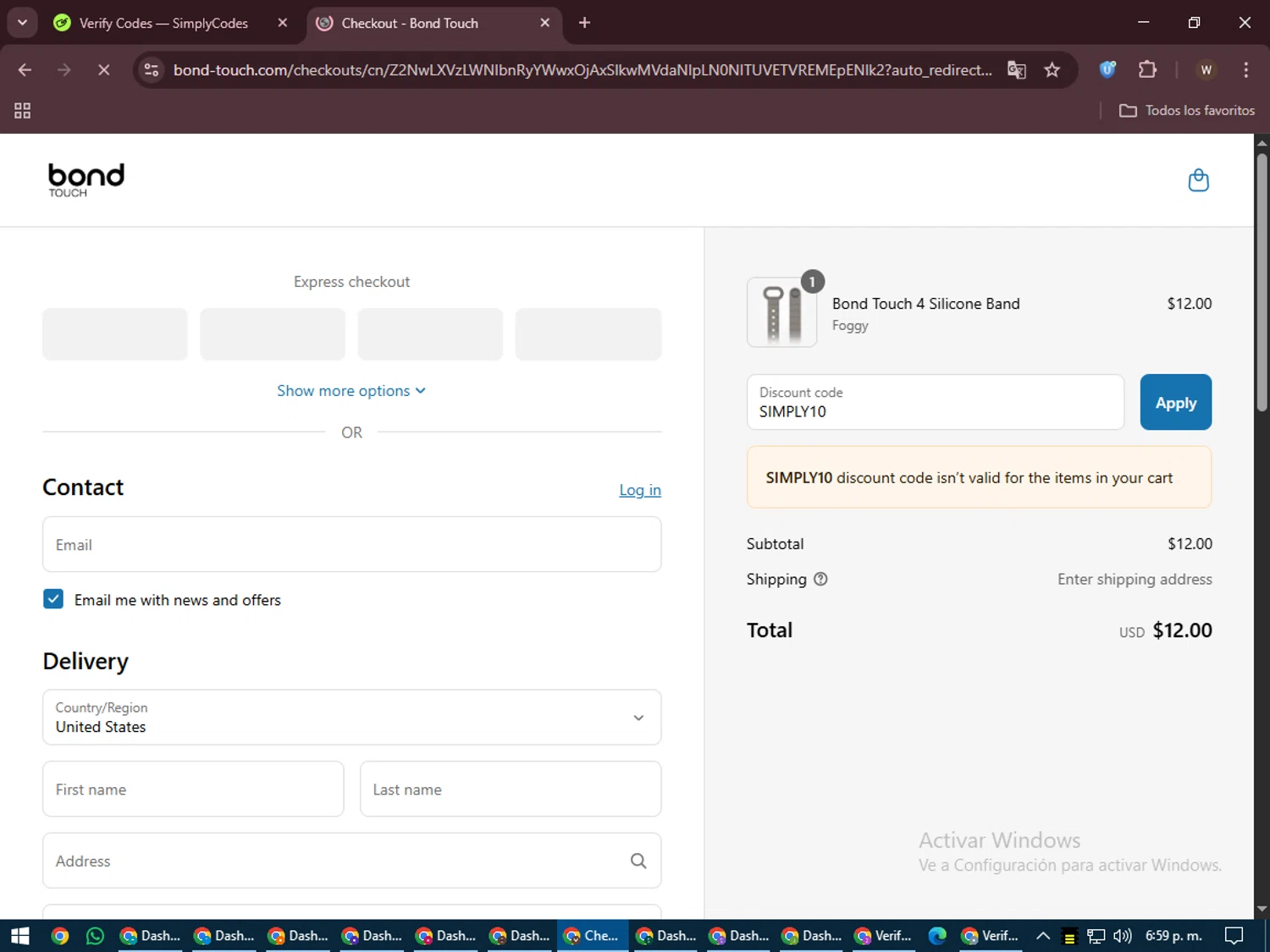Image resolution: width=1270 pixels, height=952 pixels.
Task: Click the Email input field
Action: pyautogui.click(x=351, y=545)
